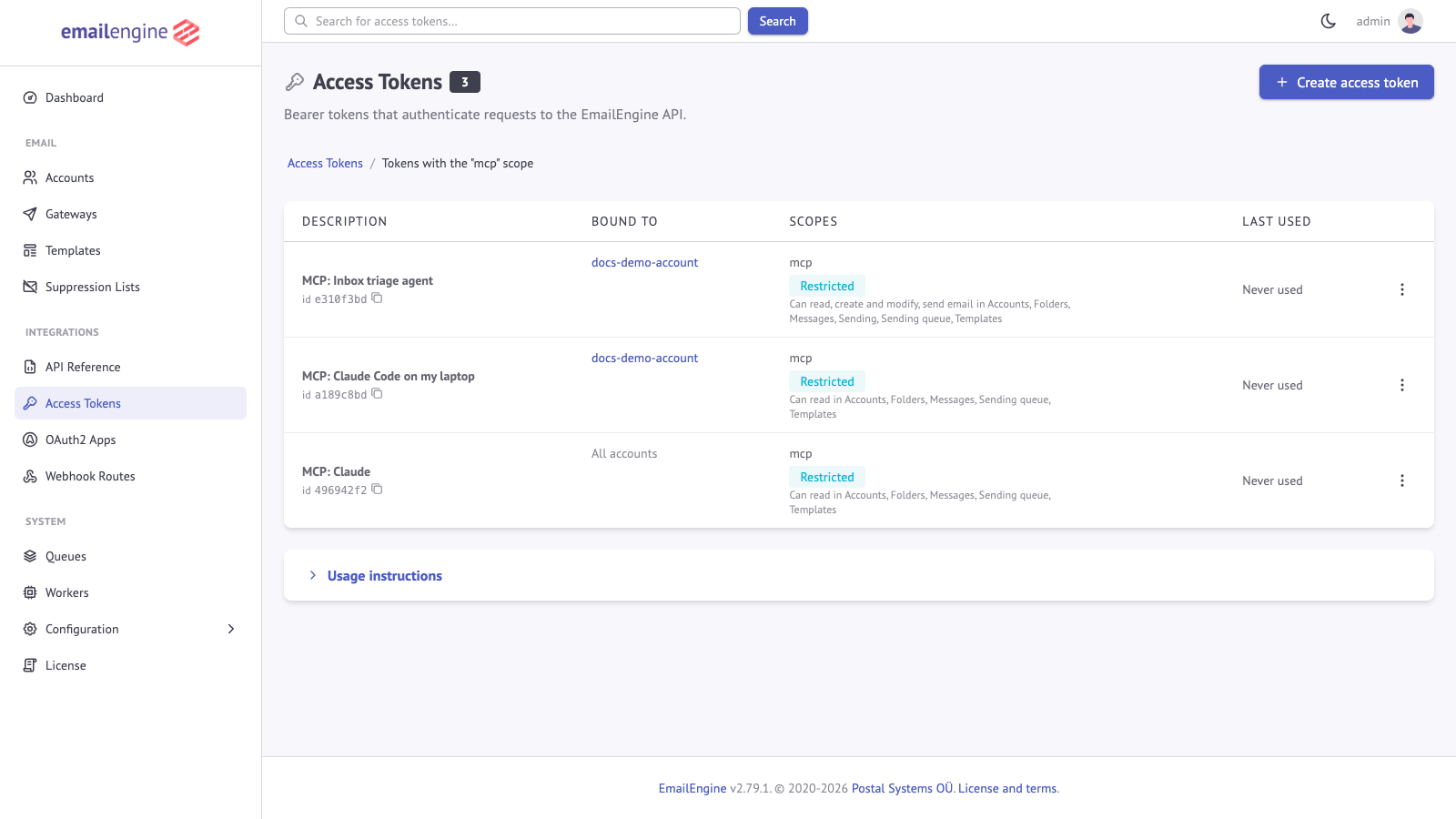Viewport: 1456px width, 819px height.
Task: Click the EmailEngine logo
Action: coord(130,33)
